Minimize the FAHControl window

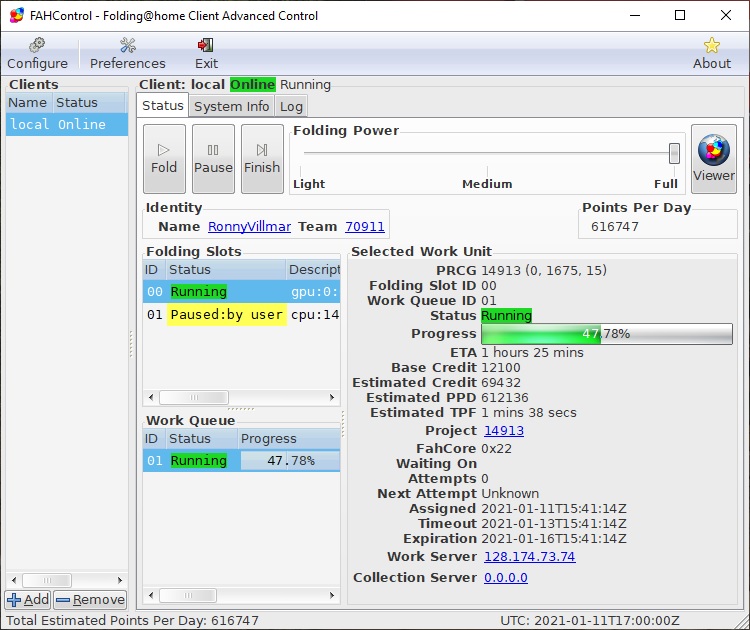[635, 15]
